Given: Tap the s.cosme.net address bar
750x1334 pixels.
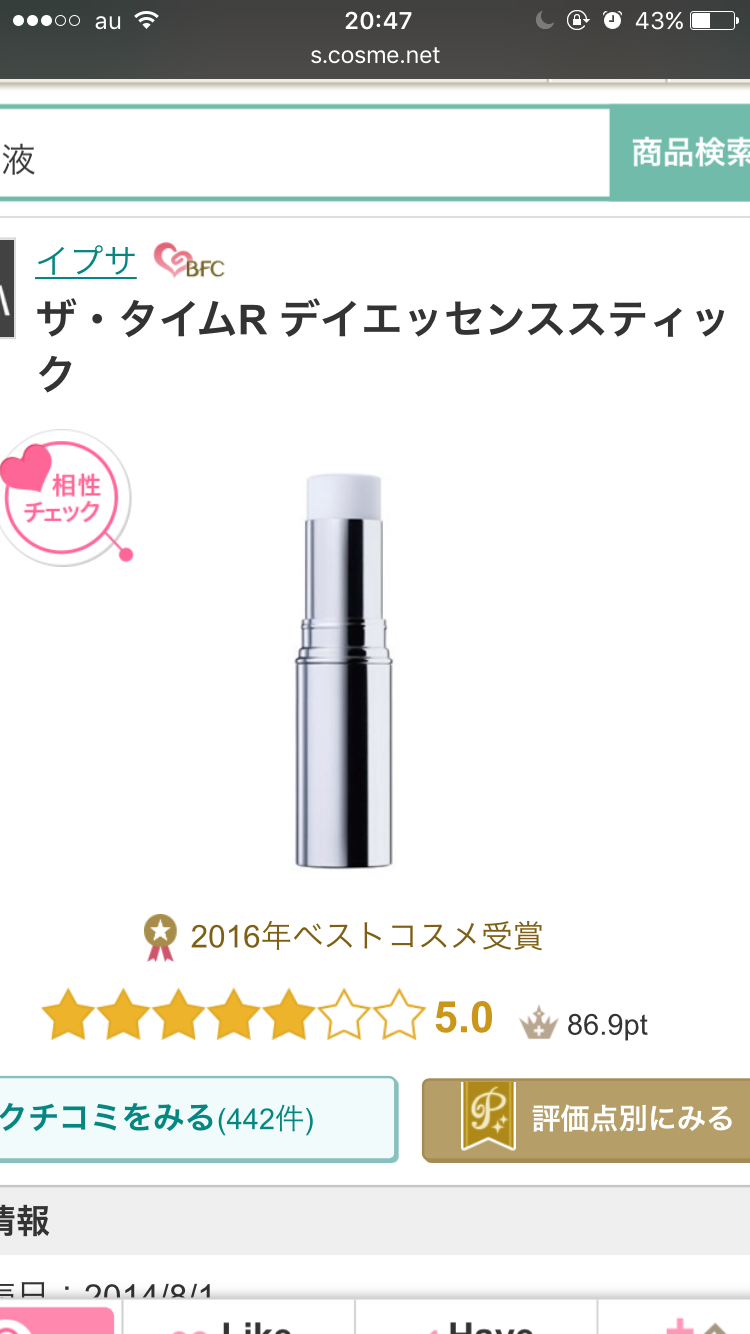Looking at the screenshot, I should pyautogui.click(x=375, y=56).
